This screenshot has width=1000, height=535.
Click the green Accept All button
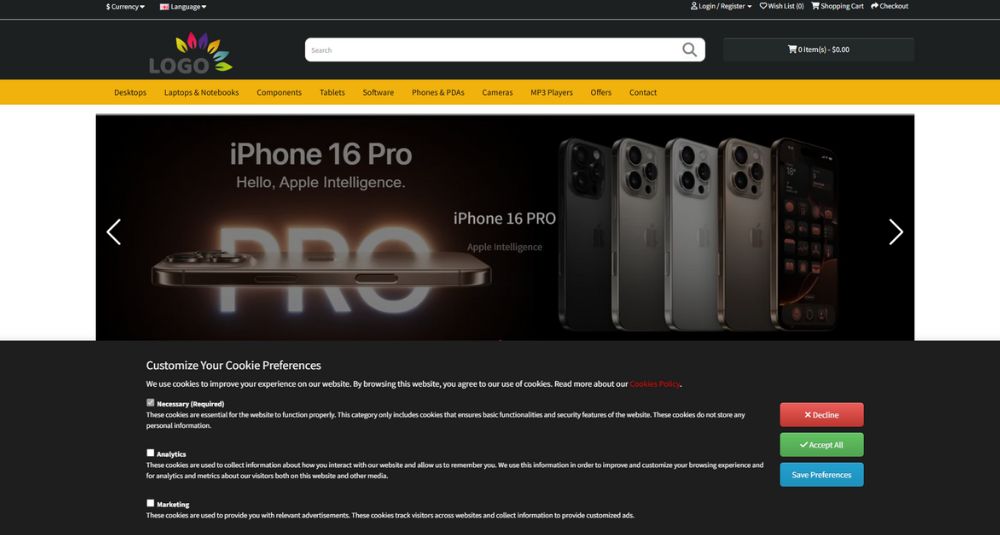pyautogui.click(x=821, y=445)
